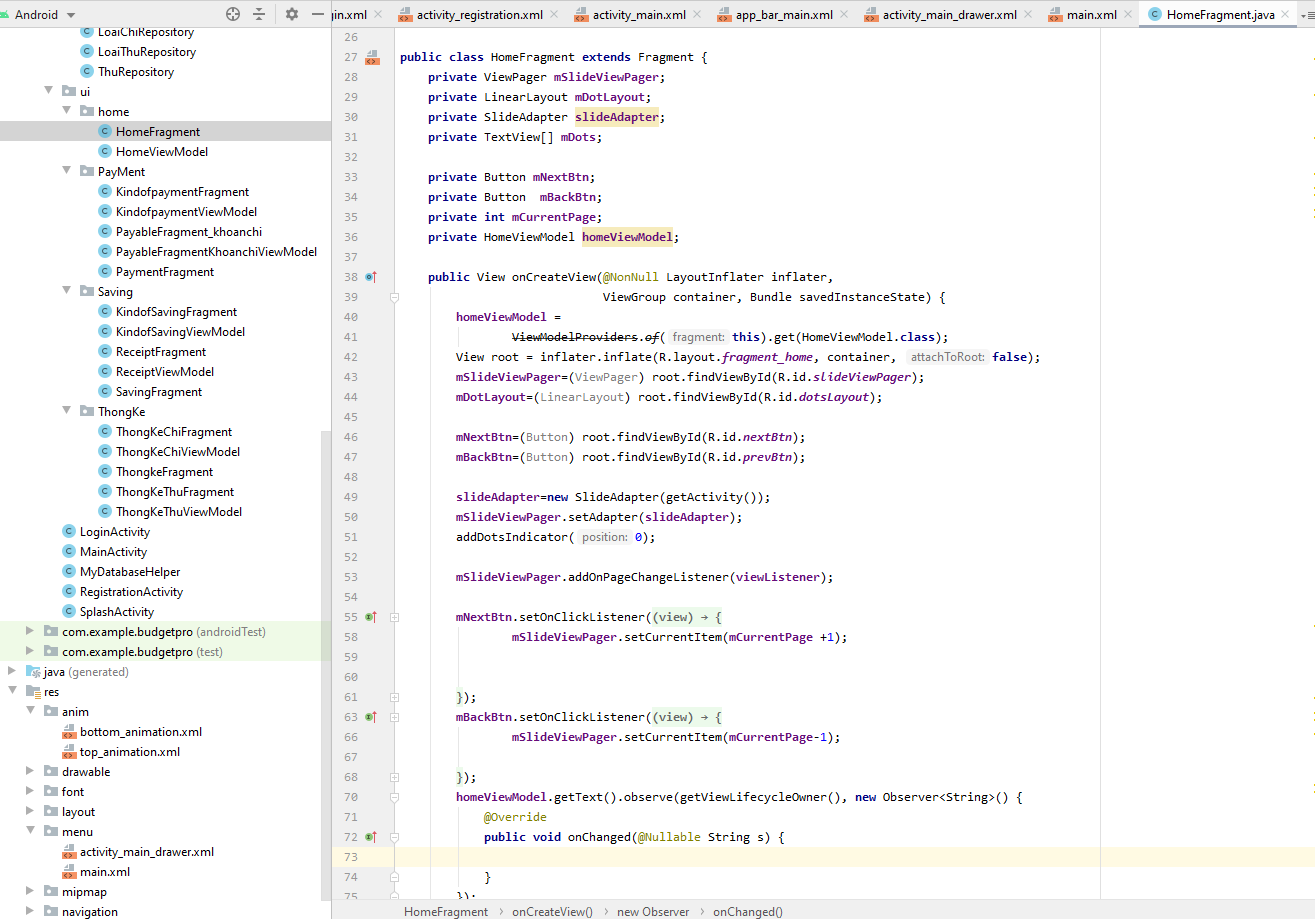Open top_animation.xml file
The height and width of the screenshot is (919, 1315).
point(130,751)
